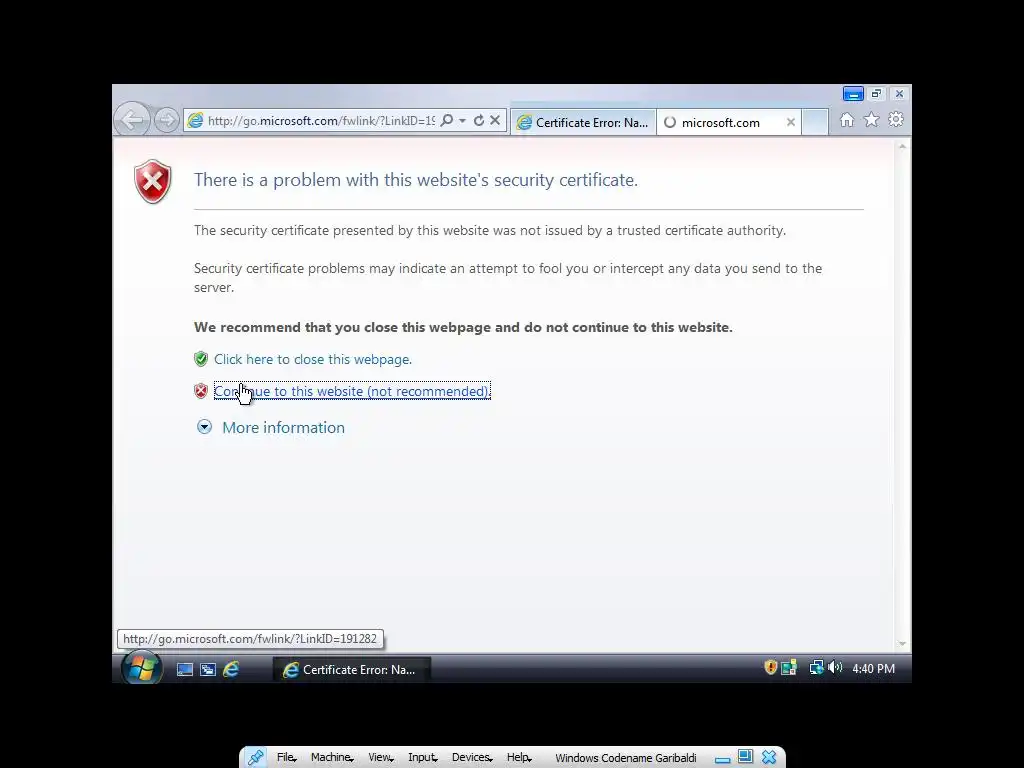Click the address bar URL field
The width and height of the screenshot is (1024, 768).
pyautogui.click(x=320, y=121)
